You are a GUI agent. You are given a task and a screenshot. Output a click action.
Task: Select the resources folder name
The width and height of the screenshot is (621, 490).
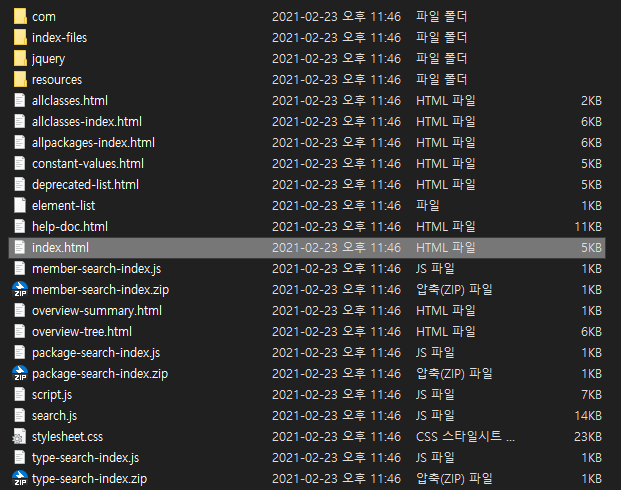(57, 80)
